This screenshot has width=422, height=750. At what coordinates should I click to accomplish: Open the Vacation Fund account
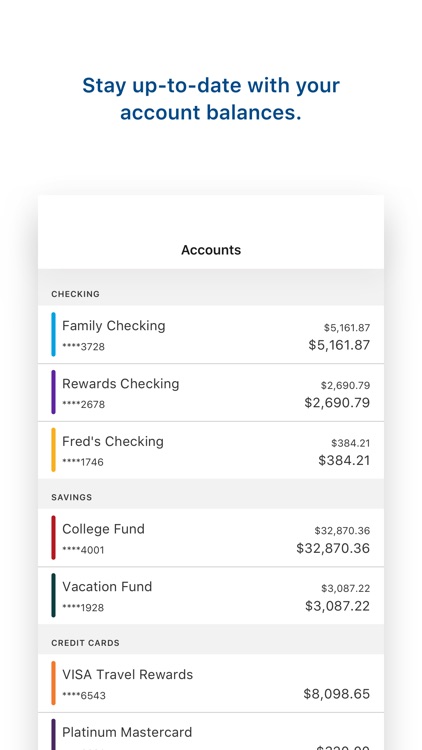[211, 596]
